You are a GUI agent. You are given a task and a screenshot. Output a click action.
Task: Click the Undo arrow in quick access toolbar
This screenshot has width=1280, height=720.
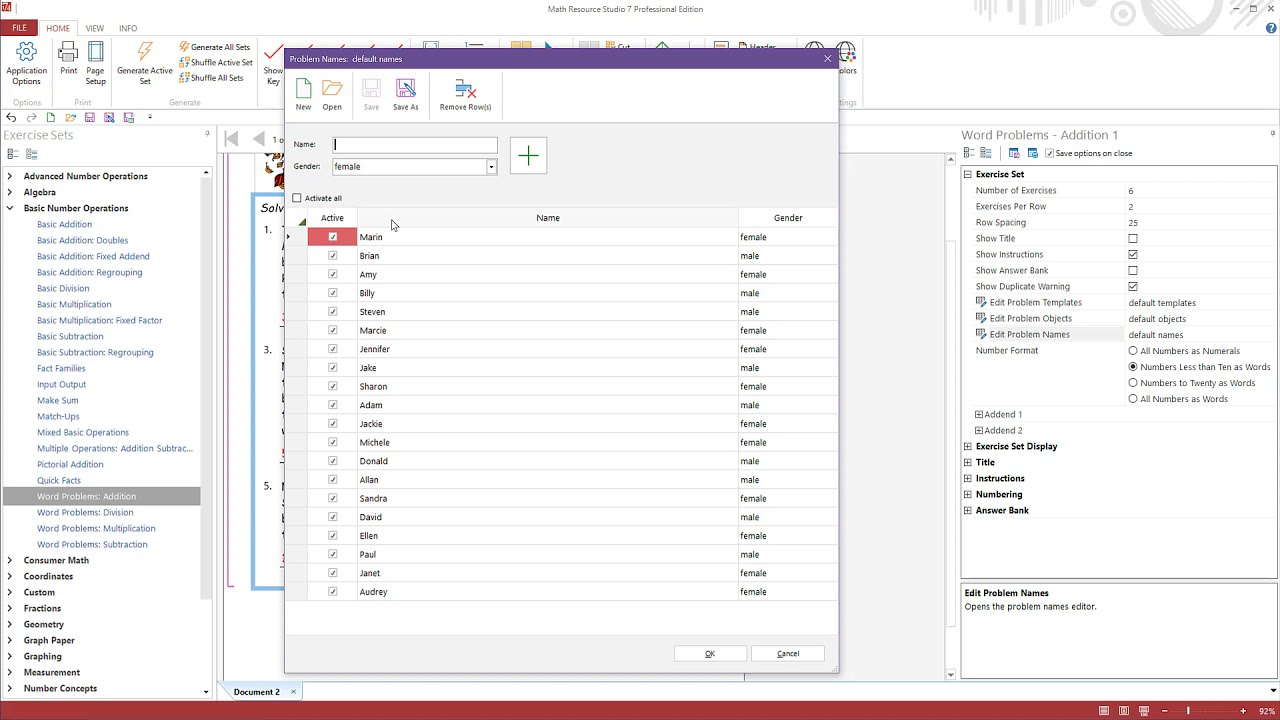point(12,117)
